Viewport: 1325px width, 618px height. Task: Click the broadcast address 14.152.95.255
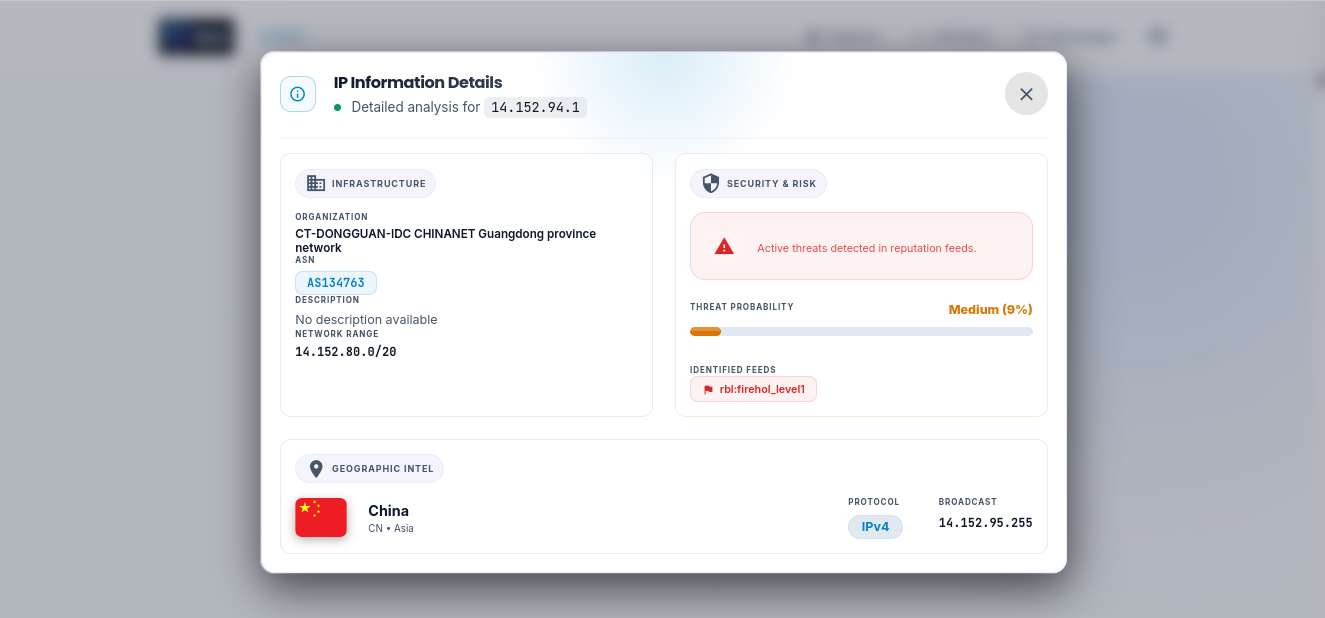pyautogui.click(x=985, y=523)
